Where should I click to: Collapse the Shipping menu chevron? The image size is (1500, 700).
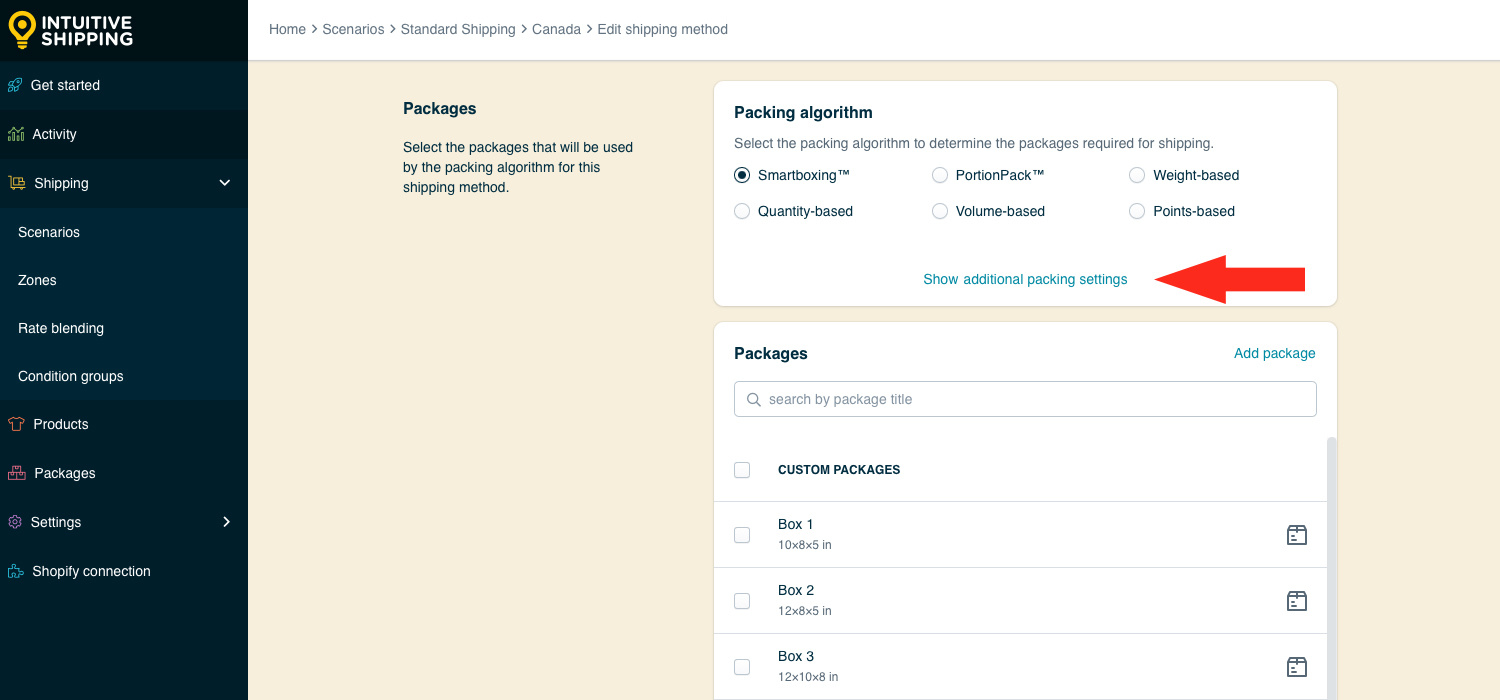pos(225,183)
